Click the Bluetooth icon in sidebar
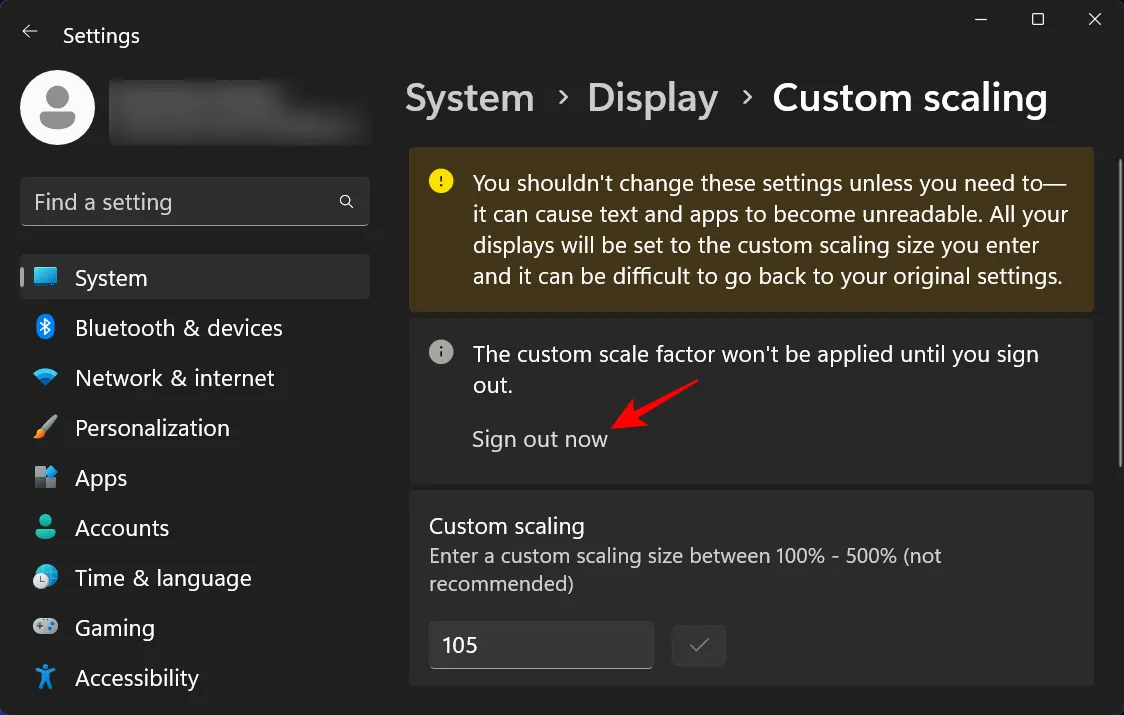The width and height of the screenshot is (1124, 715). tap(46, 327)
